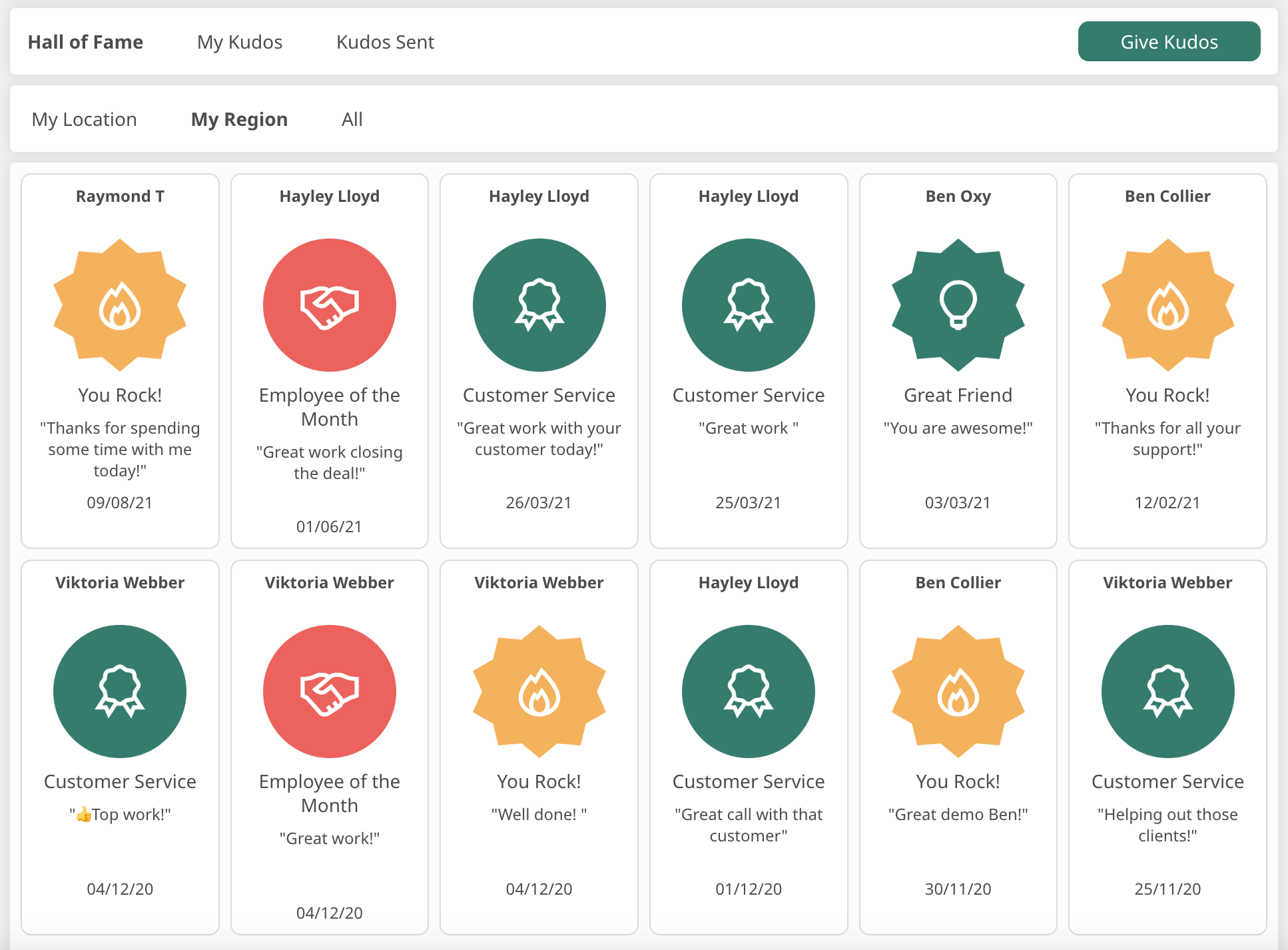This screenshot has height=950, width=1288.
Task: Click the handshake badge dated 01/06/21
Action: click(329, 305)
